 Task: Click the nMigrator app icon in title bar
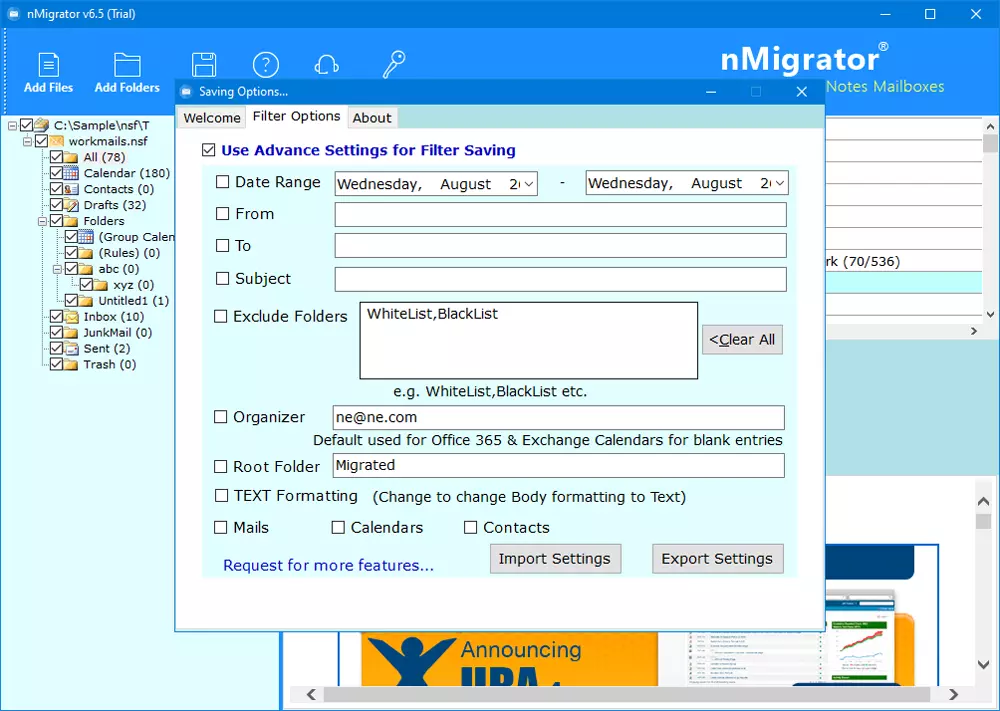point(13,14)
